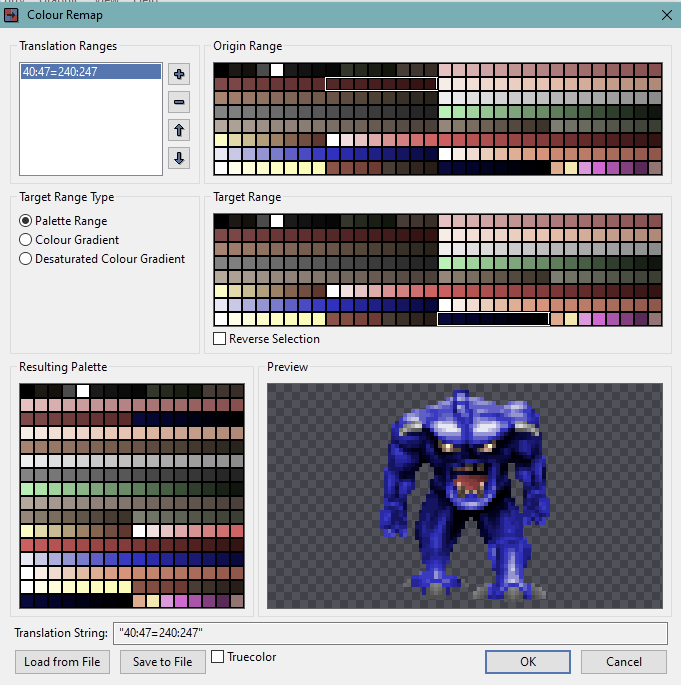Image resolution: width=681 pixels, height=685 pixels.
Task: Pick the pale lavender swatch starting Origin Range blues
Action: click(221, 154)
